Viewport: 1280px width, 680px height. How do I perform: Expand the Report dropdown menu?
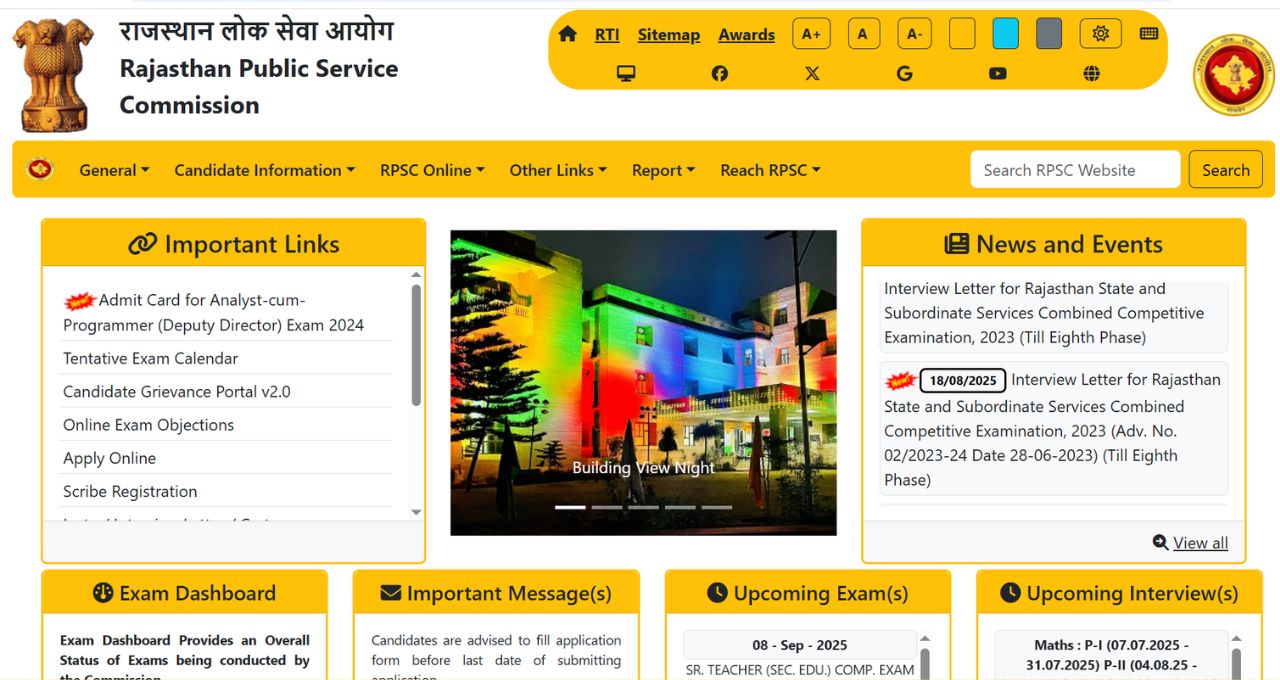(x=663, y=170)
